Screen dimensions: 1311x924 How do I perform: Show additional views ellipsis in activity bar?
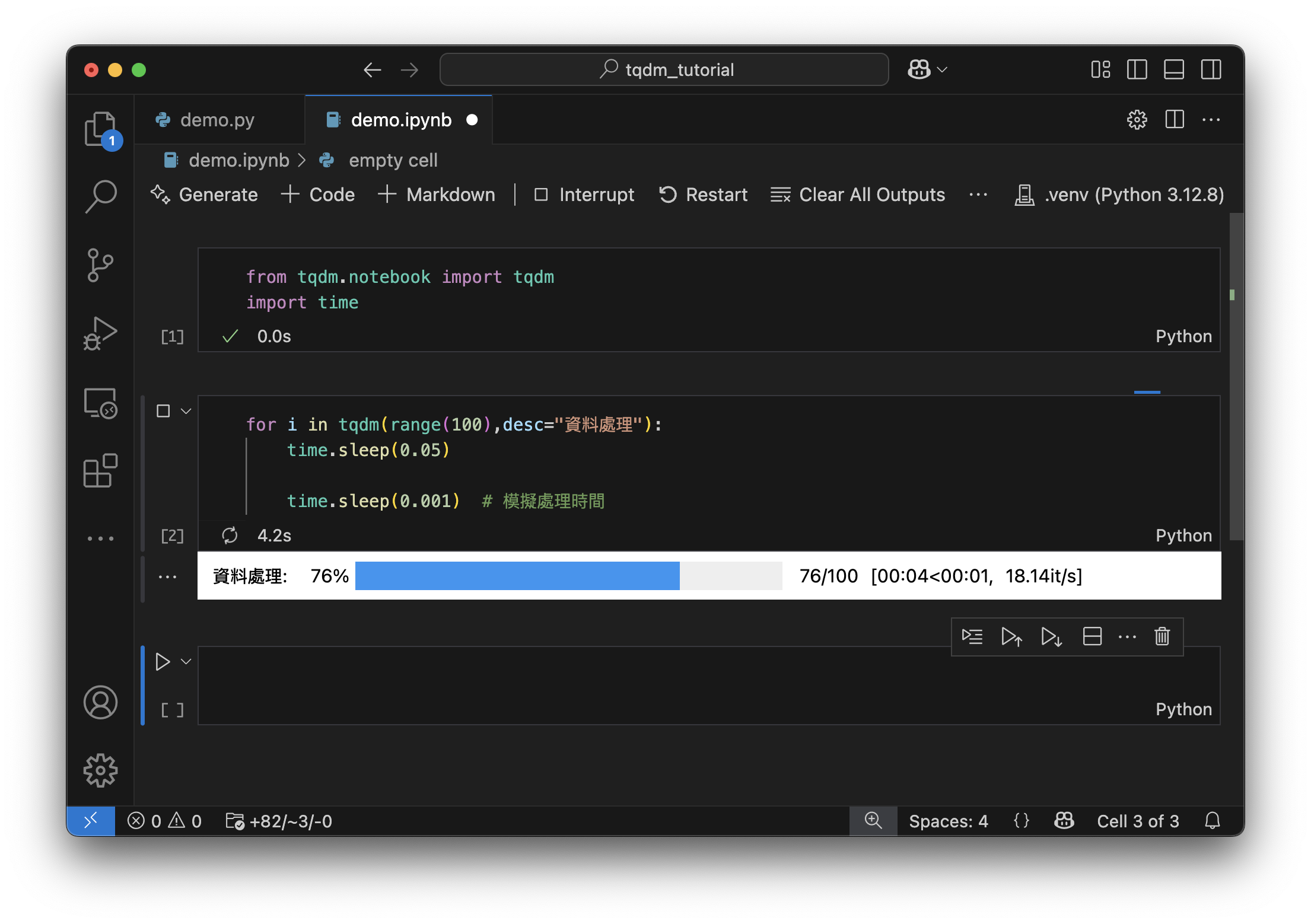(x=101, y=539)
